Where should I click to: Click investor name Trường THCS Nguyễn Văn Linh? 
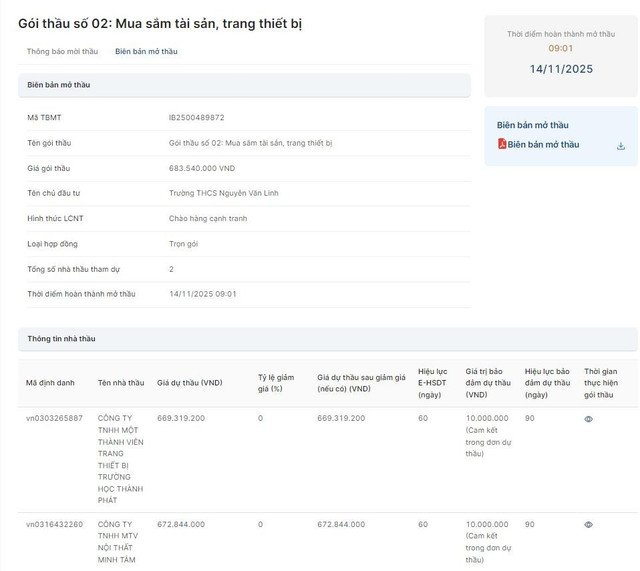tap(224, 193)
